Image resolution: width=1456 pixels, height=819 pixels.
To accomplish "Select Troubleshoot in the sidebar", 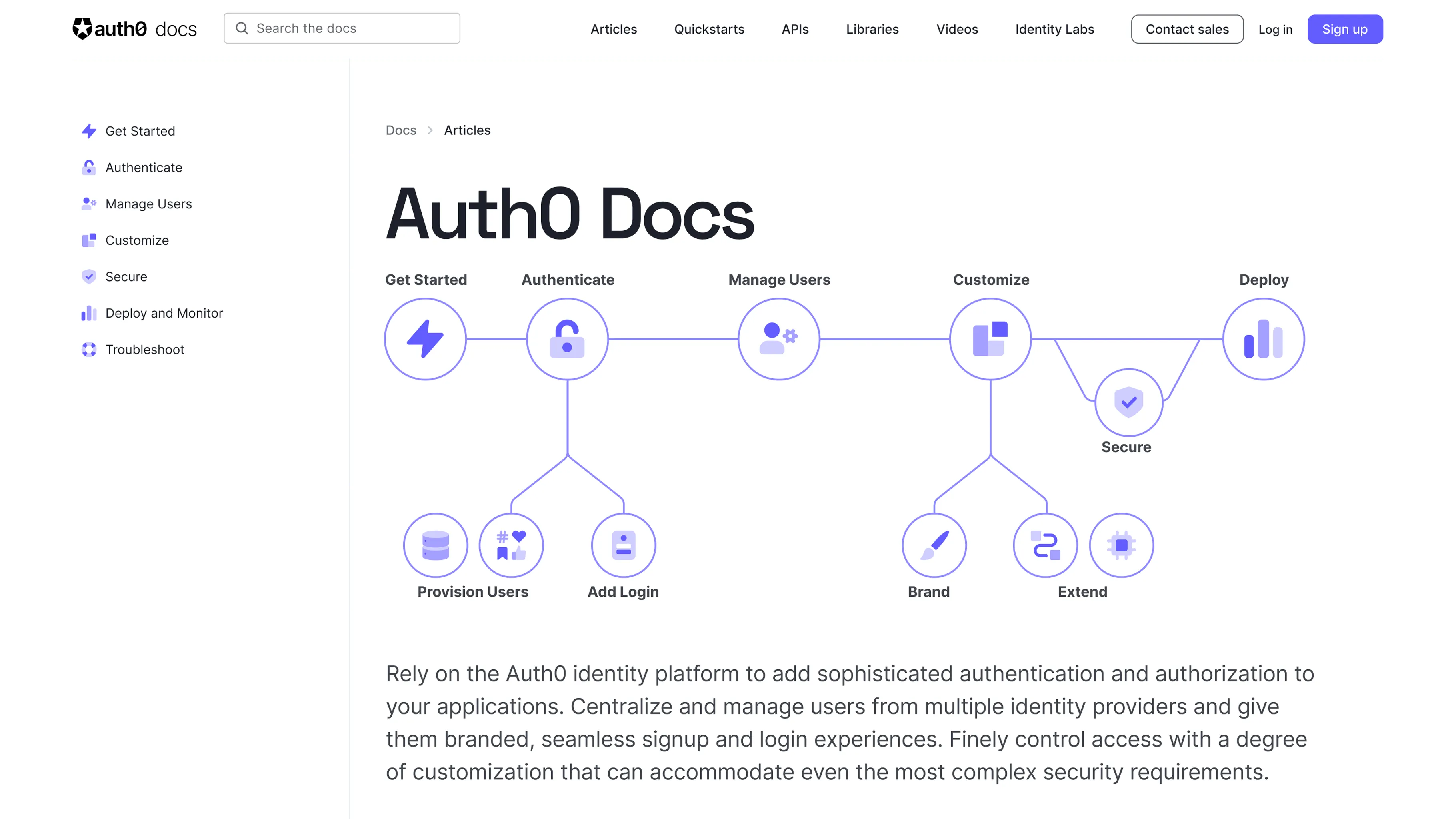I will [145, 349].
